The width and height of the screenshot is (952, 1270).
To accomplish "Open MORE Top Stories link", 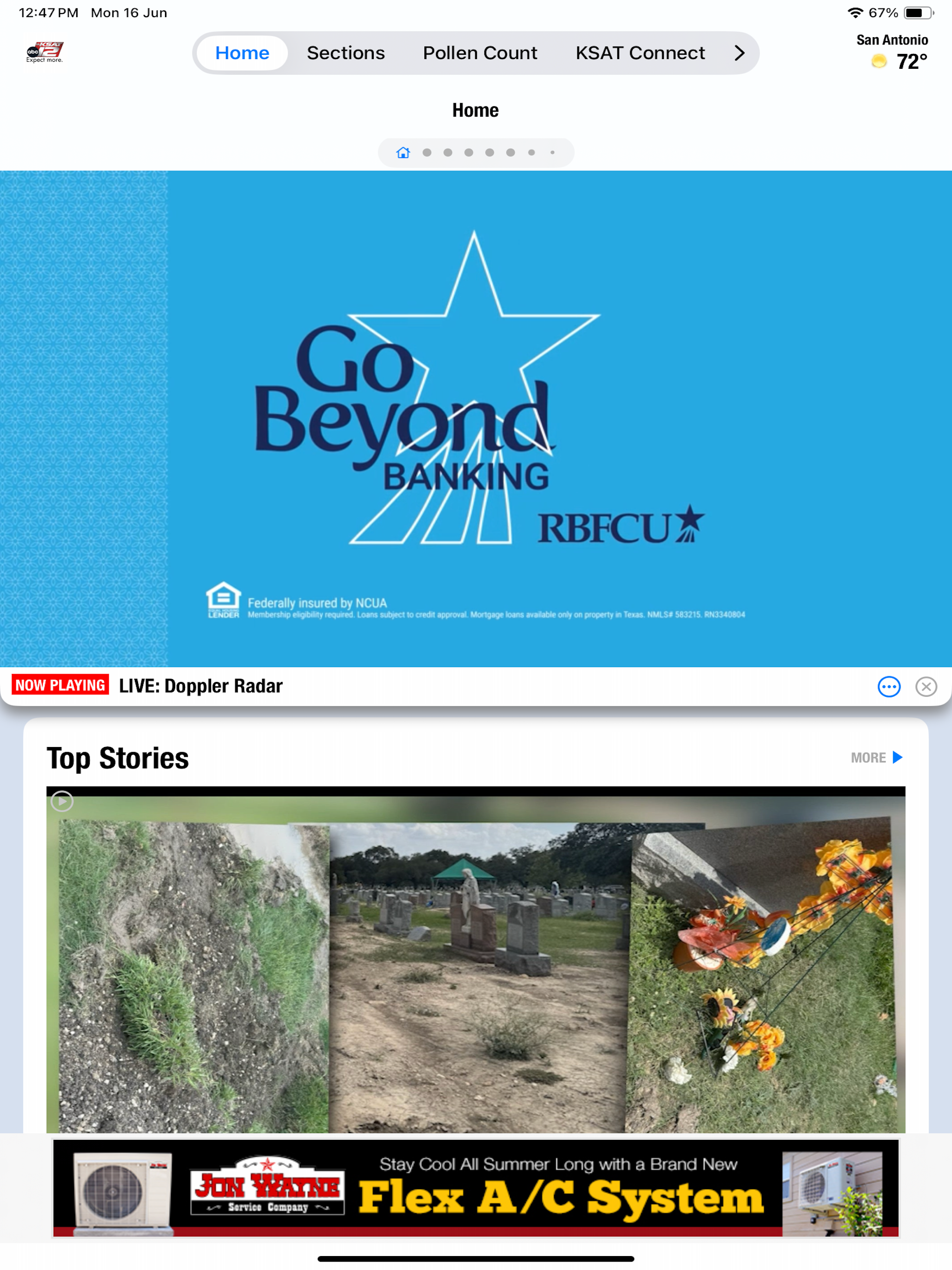I will (x=877, y=758).
